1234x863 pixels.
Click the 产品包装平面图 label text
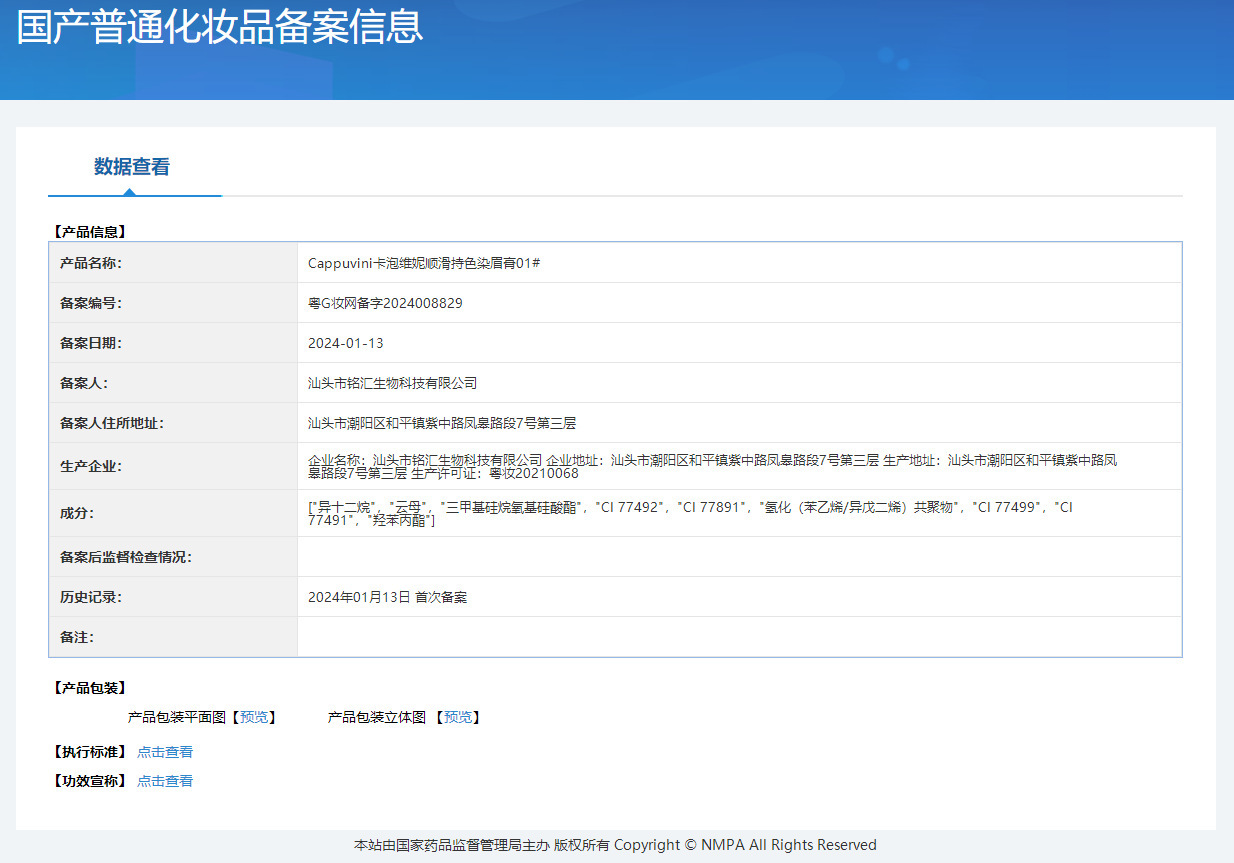pyautogui.click(x=177, y=717)
